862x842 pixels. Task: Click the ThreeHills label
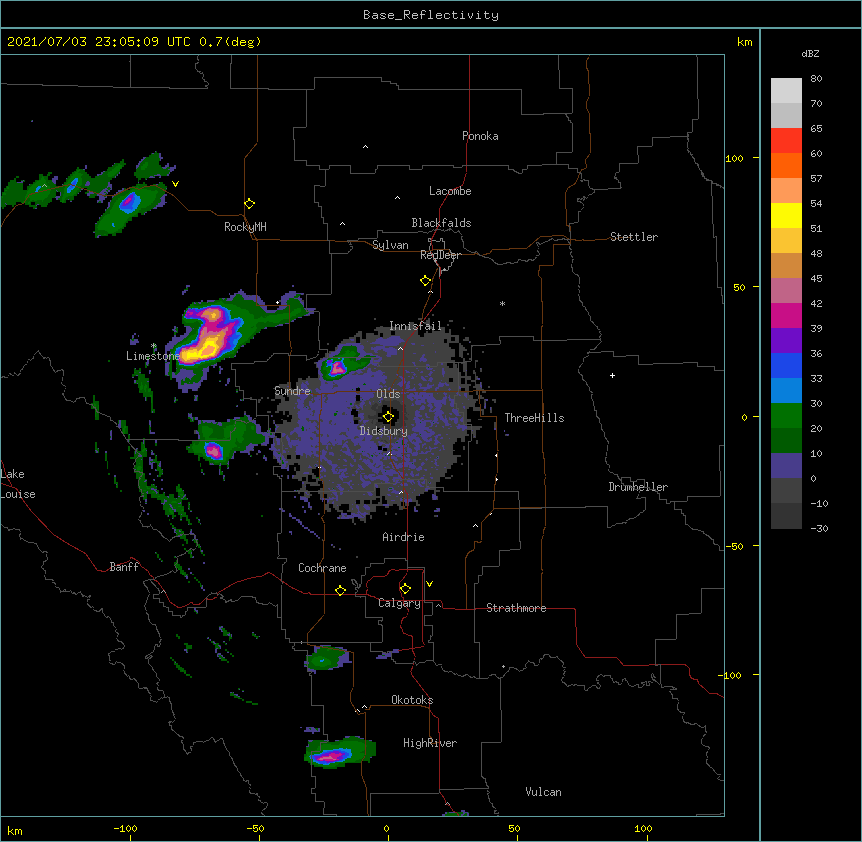534,418
